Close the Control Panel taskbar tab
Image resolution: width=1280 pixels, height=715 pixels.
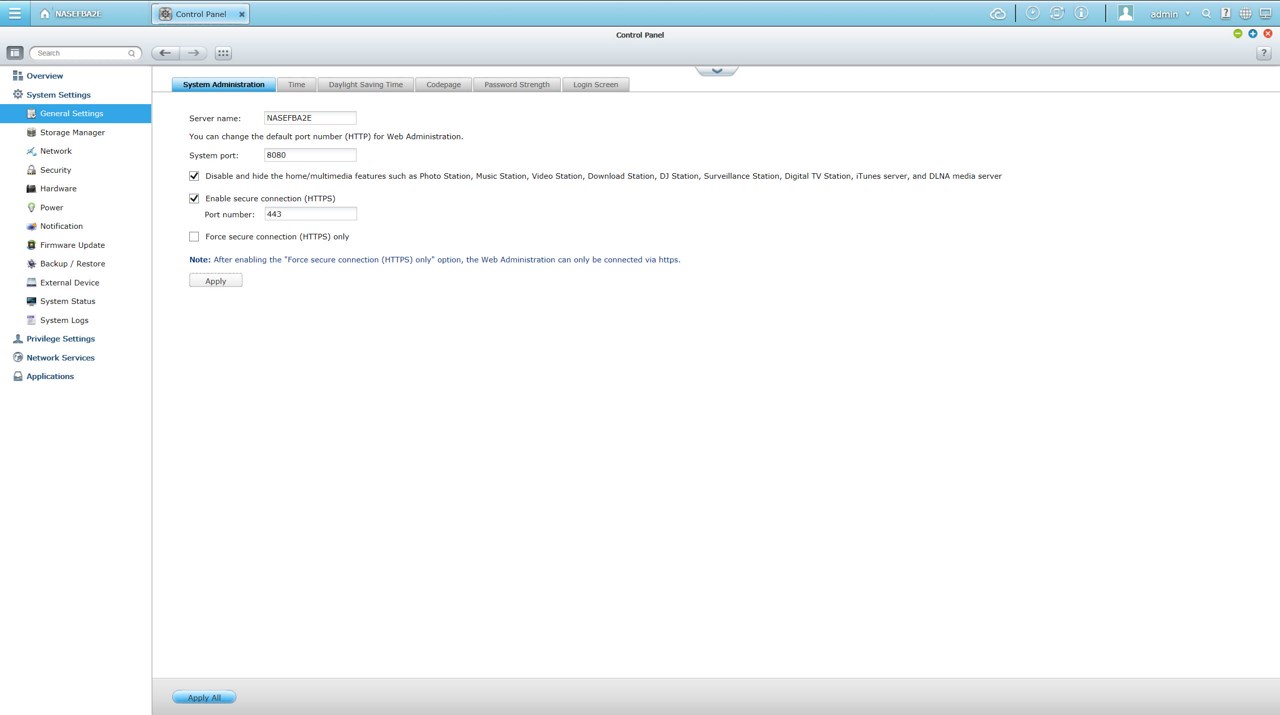[x=242, y=14]
